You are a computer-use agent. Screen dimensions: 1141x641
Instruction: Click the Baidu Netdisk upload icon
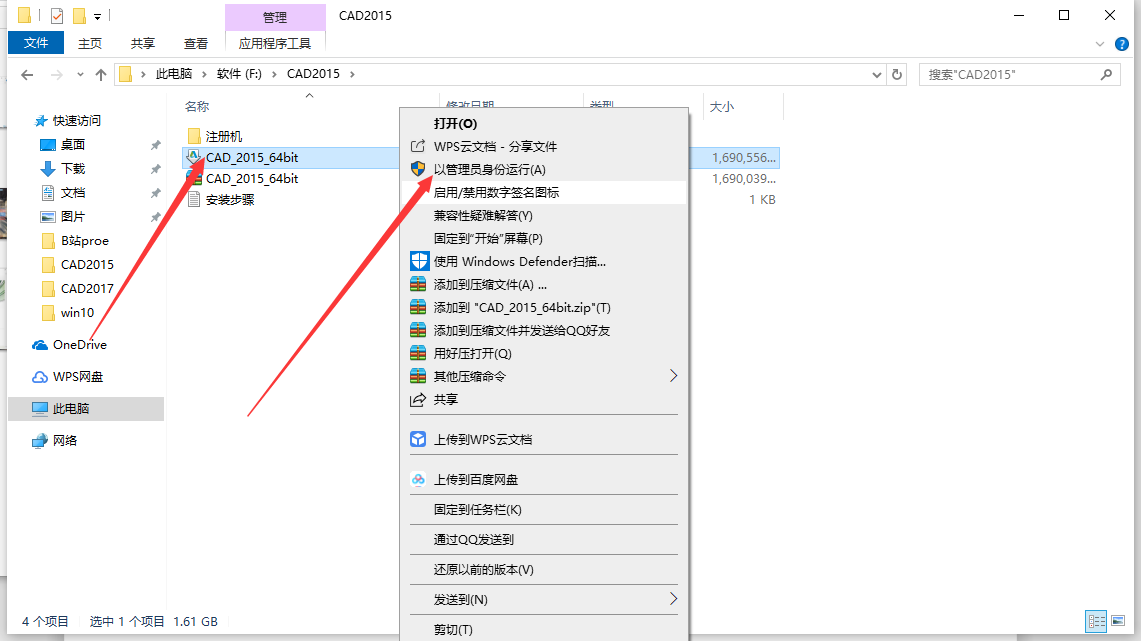pyautogui.click(x=418, y=479)
